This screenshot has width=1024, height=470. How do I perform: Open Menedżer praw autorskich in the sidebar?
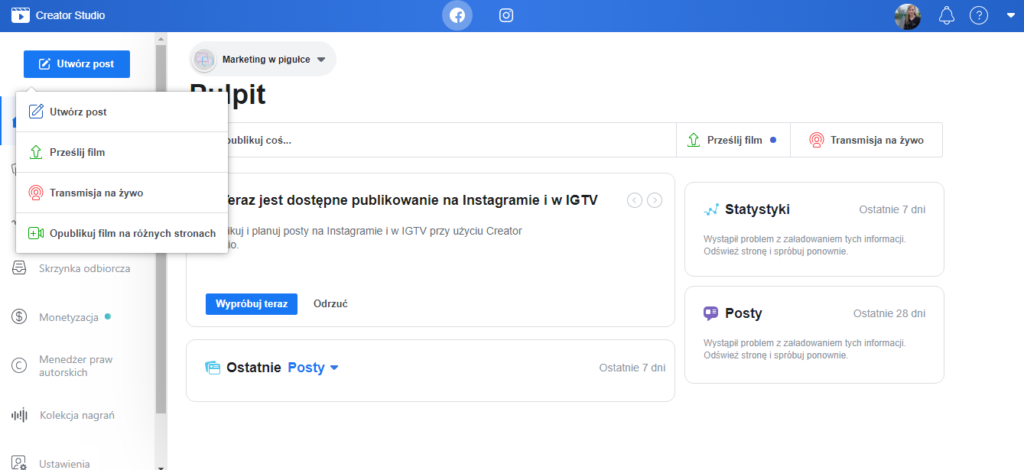click(77, 366)
